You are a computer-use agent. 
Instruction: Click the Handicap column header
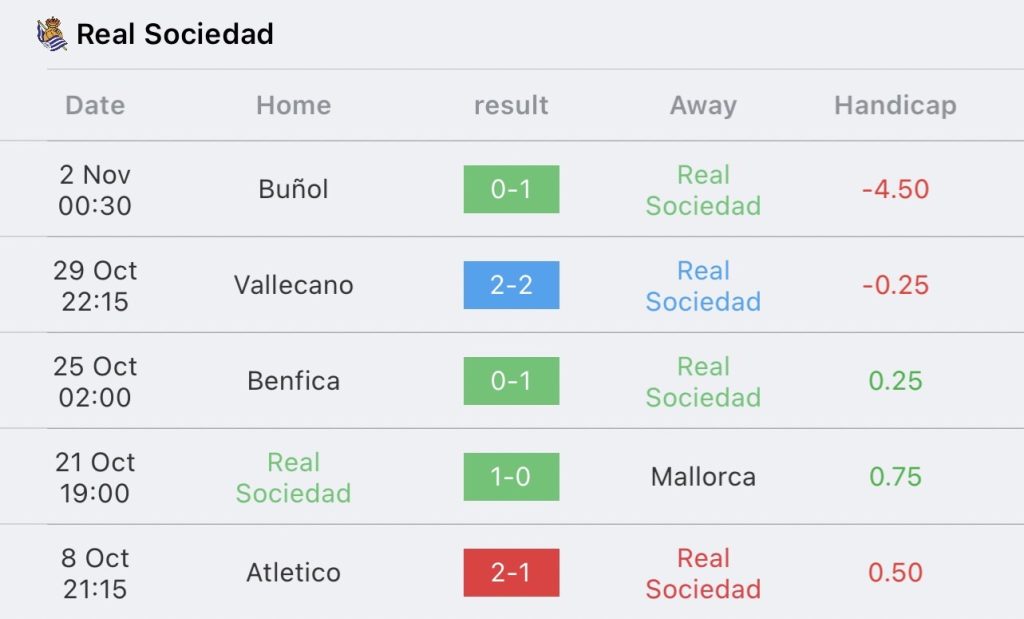coord(895,105)
